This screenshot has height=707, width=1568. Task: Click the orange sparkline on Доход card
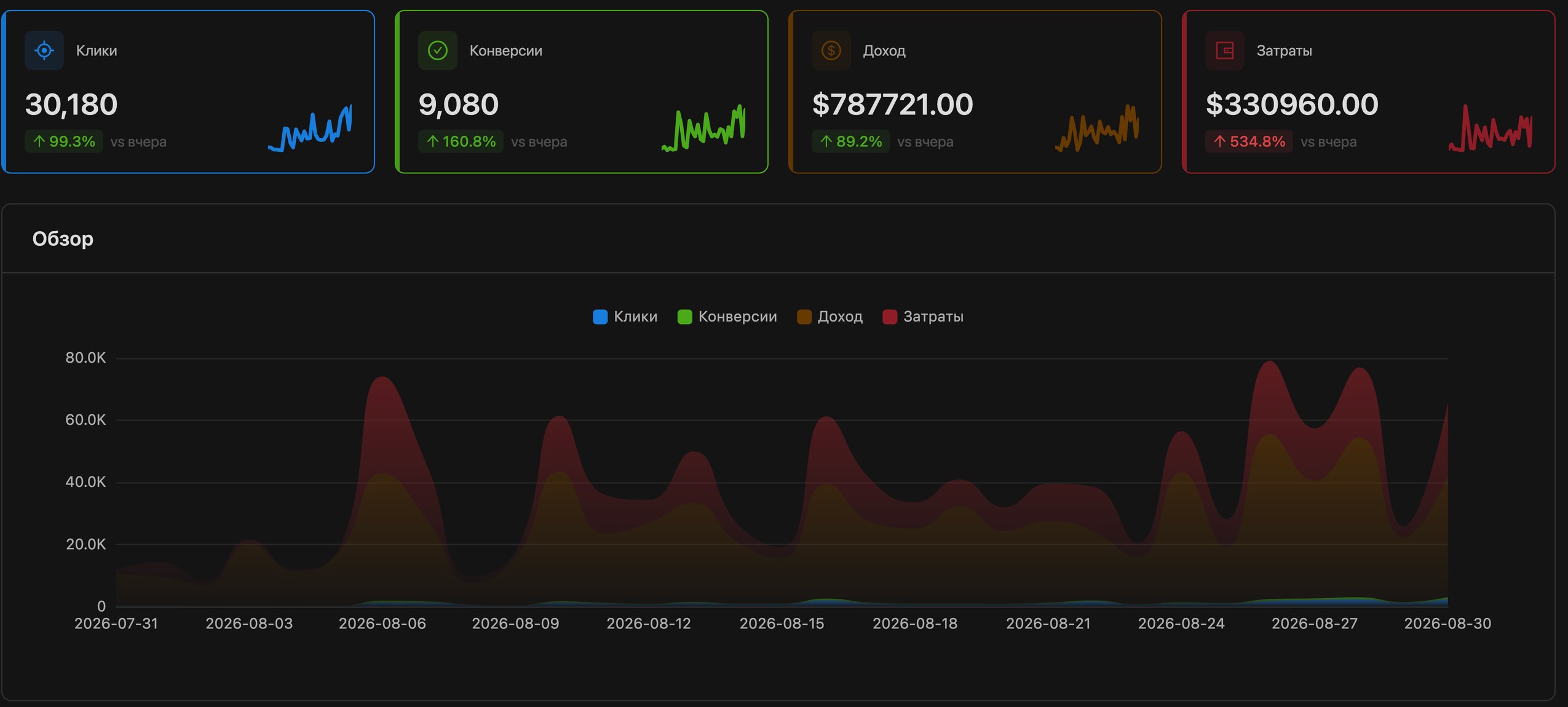click(x=1098, y=128)
